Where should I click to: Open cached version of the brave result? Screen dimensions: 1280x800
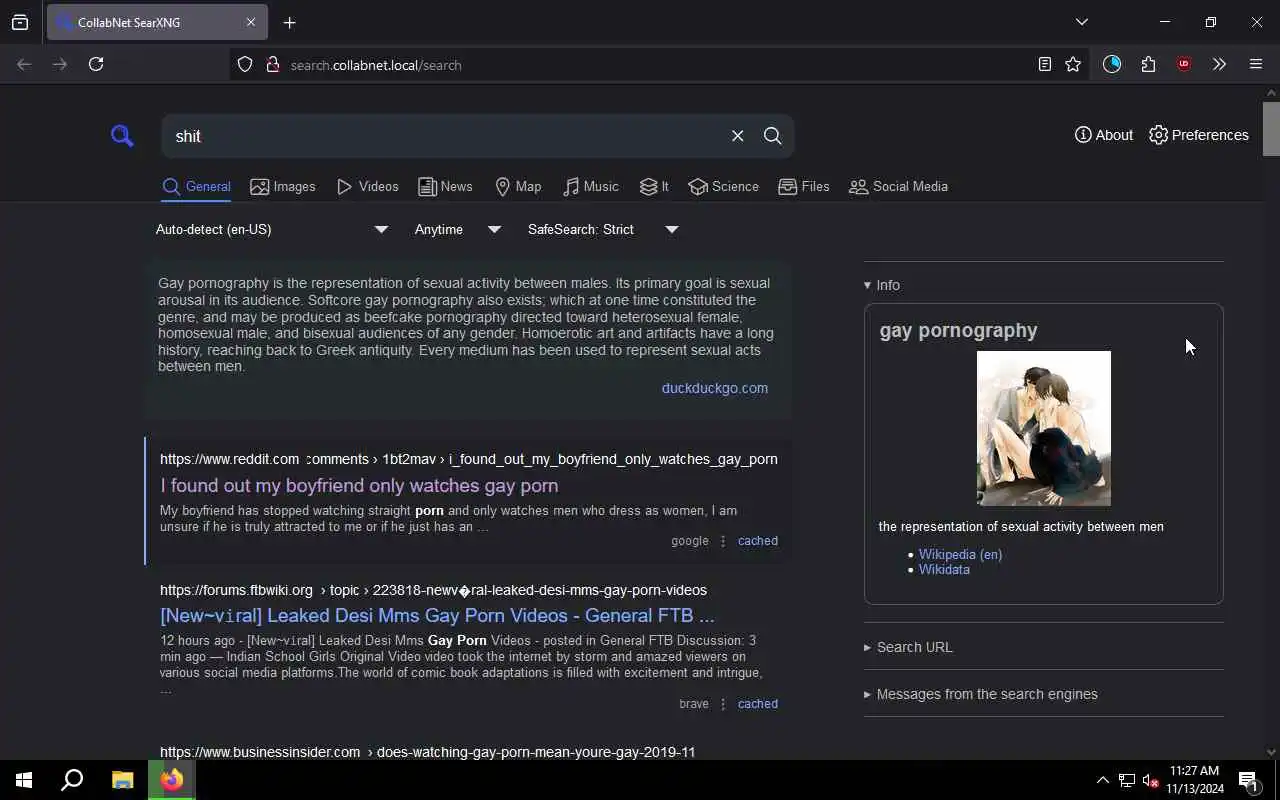[x=757, y=704]
